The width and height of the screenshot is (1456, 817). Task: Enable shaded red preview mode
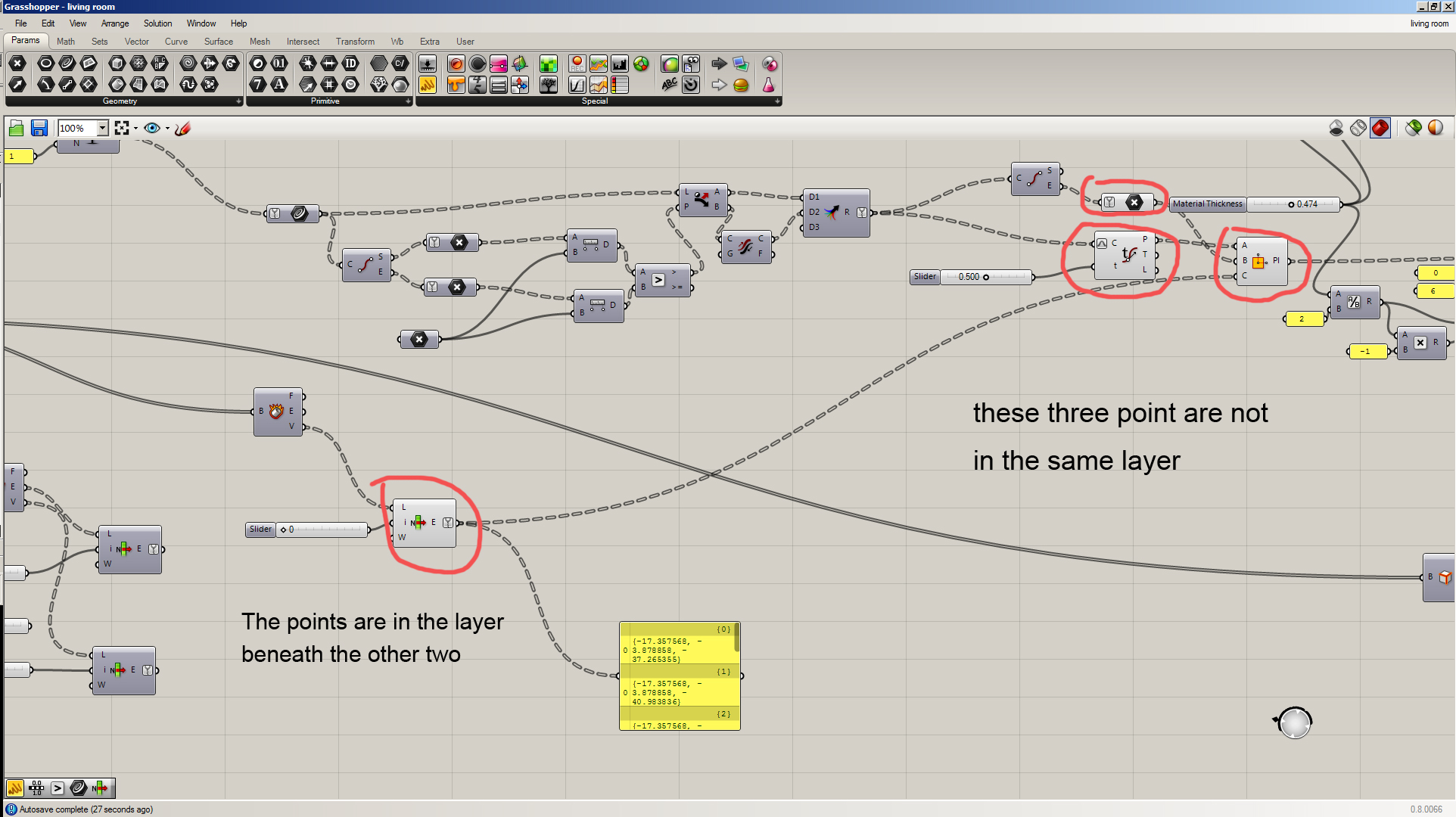(1380, 128)
